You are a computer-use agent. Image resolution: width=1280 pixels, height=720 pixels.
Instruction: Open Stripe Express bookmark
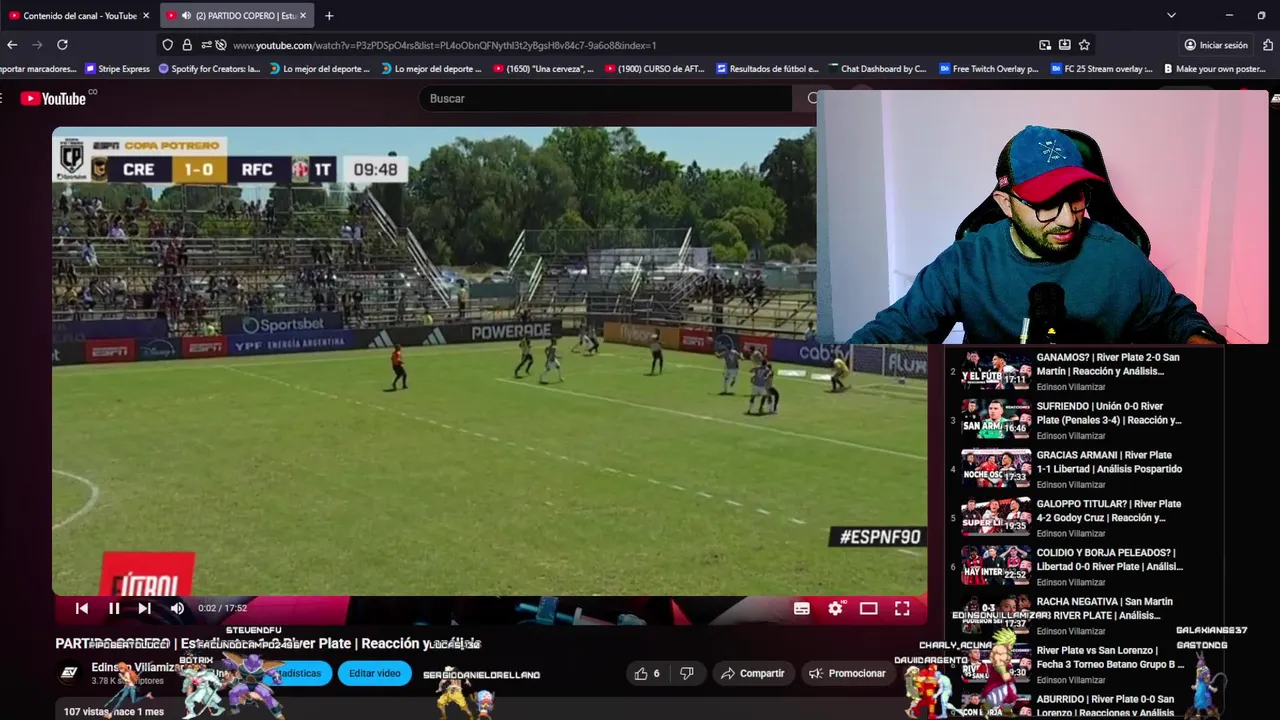click(x=118, y=69)
